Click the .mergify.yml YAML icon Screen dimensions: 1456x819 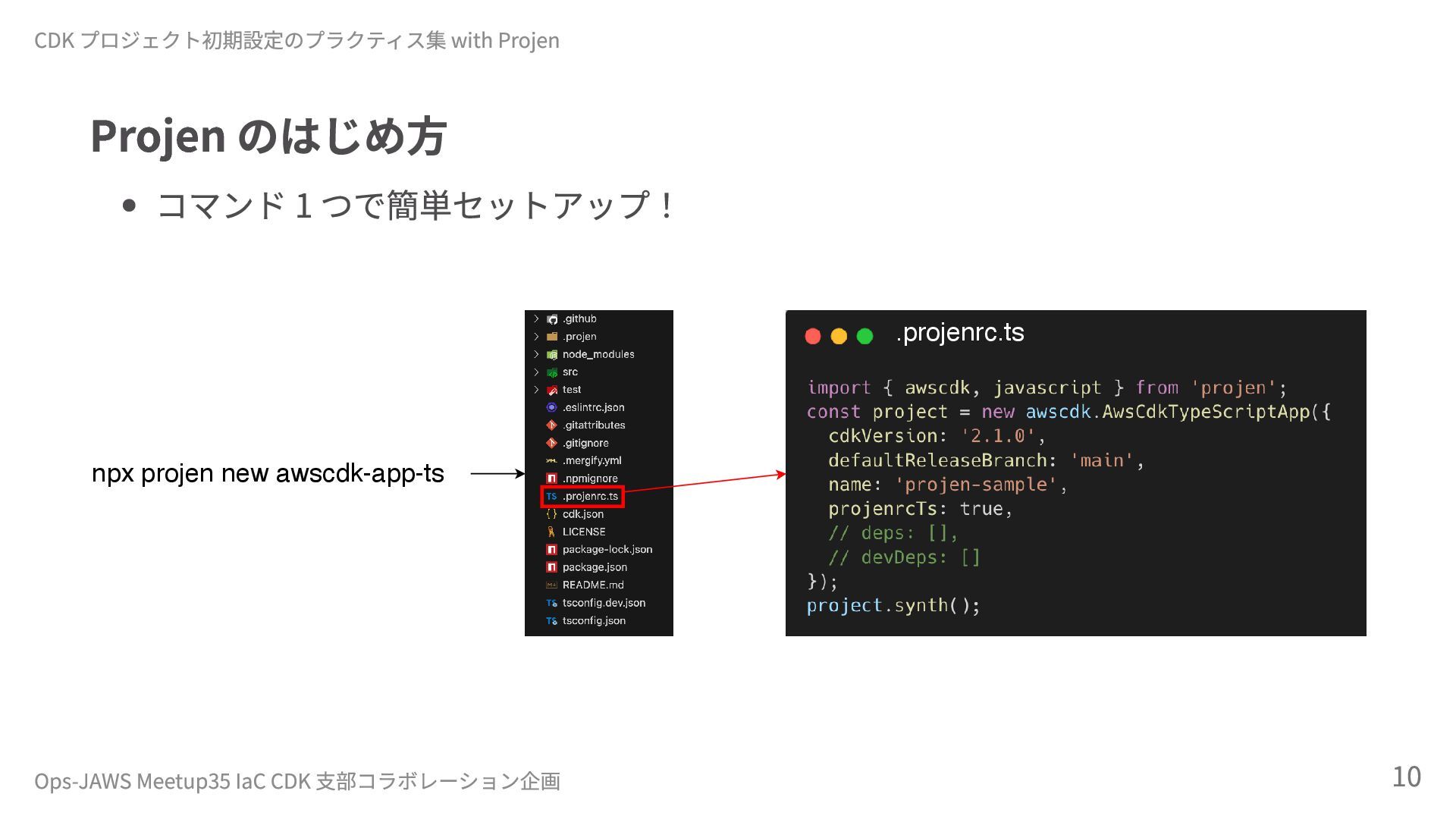point(552,460)
